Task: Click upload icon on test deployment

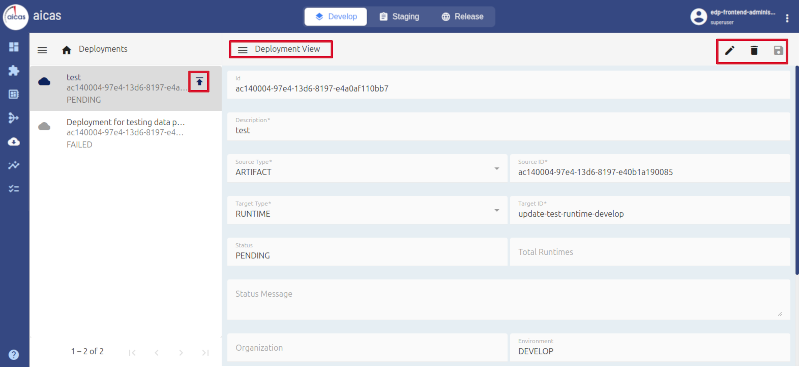Action: (x=199, y=81)
